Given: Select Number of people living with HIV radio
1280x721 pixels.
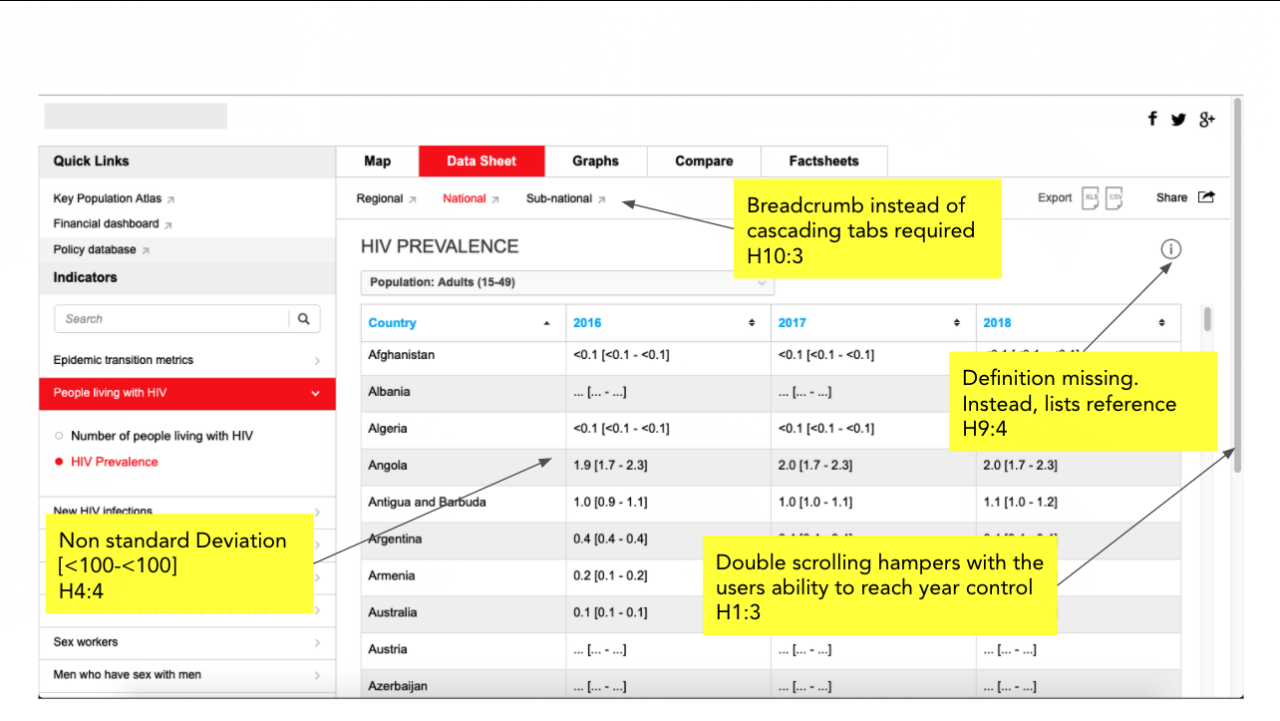Looking at the screenshot, I should click(59, 436).
